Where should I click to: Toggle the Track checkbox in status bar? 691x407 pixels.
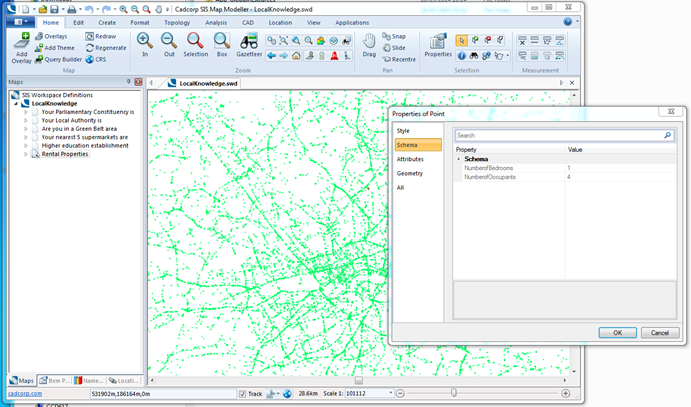(x=242, y=394)
